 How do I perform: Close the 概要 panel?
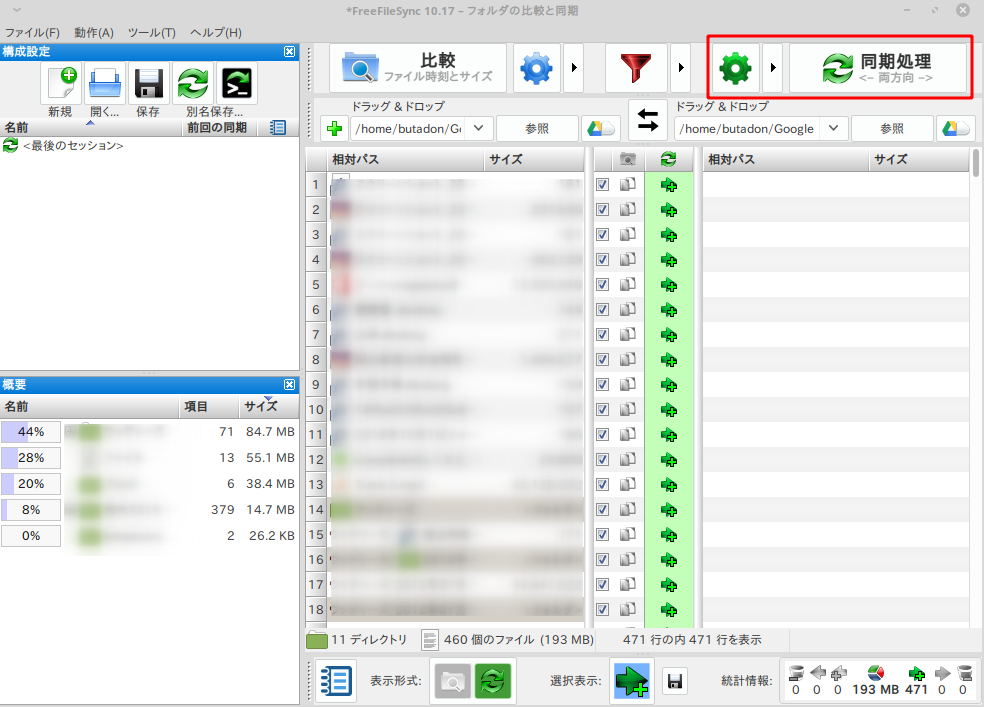[x=289, y=385]
